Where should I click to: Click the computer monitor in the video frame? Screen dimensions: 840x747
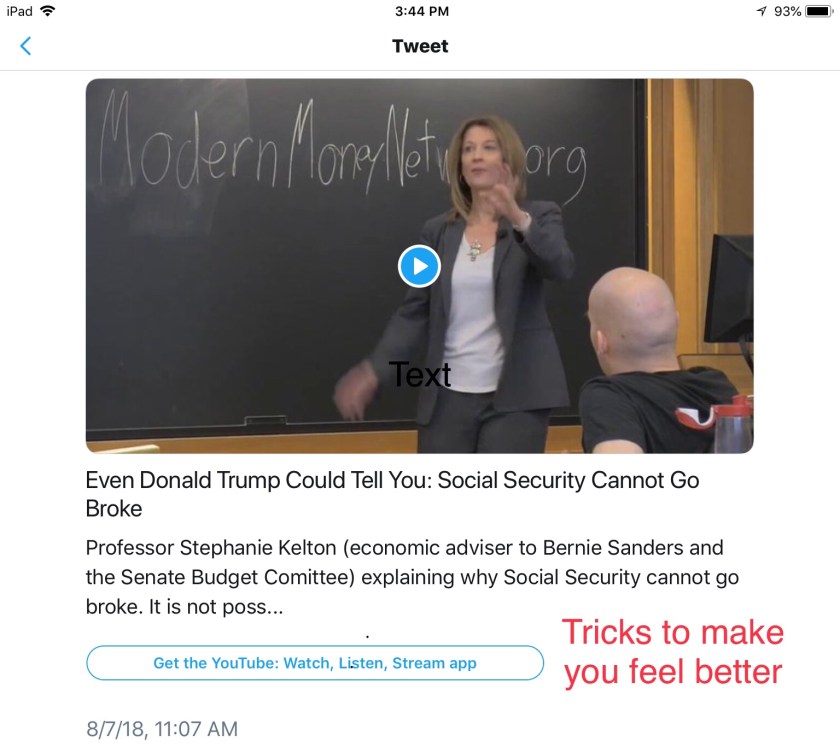pyautogui.click(x=730, y=289)
